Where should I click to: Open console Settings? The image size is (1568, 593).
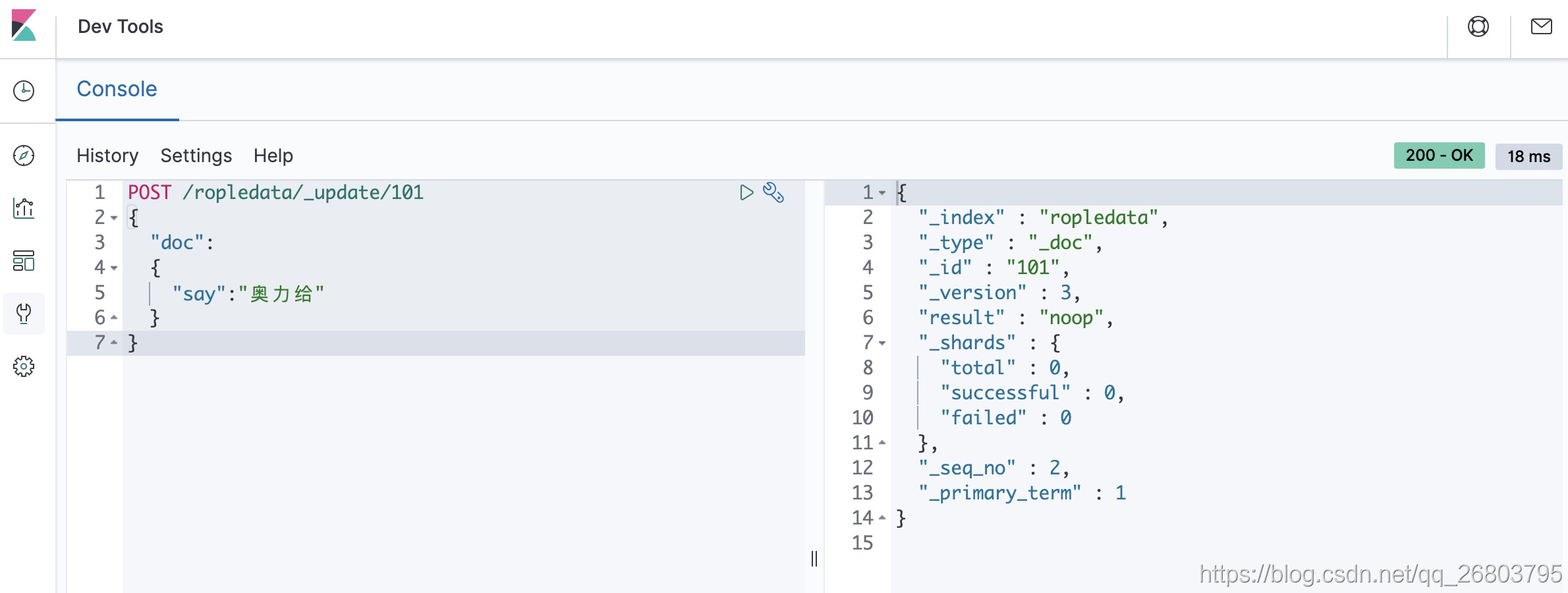point(196,155)
